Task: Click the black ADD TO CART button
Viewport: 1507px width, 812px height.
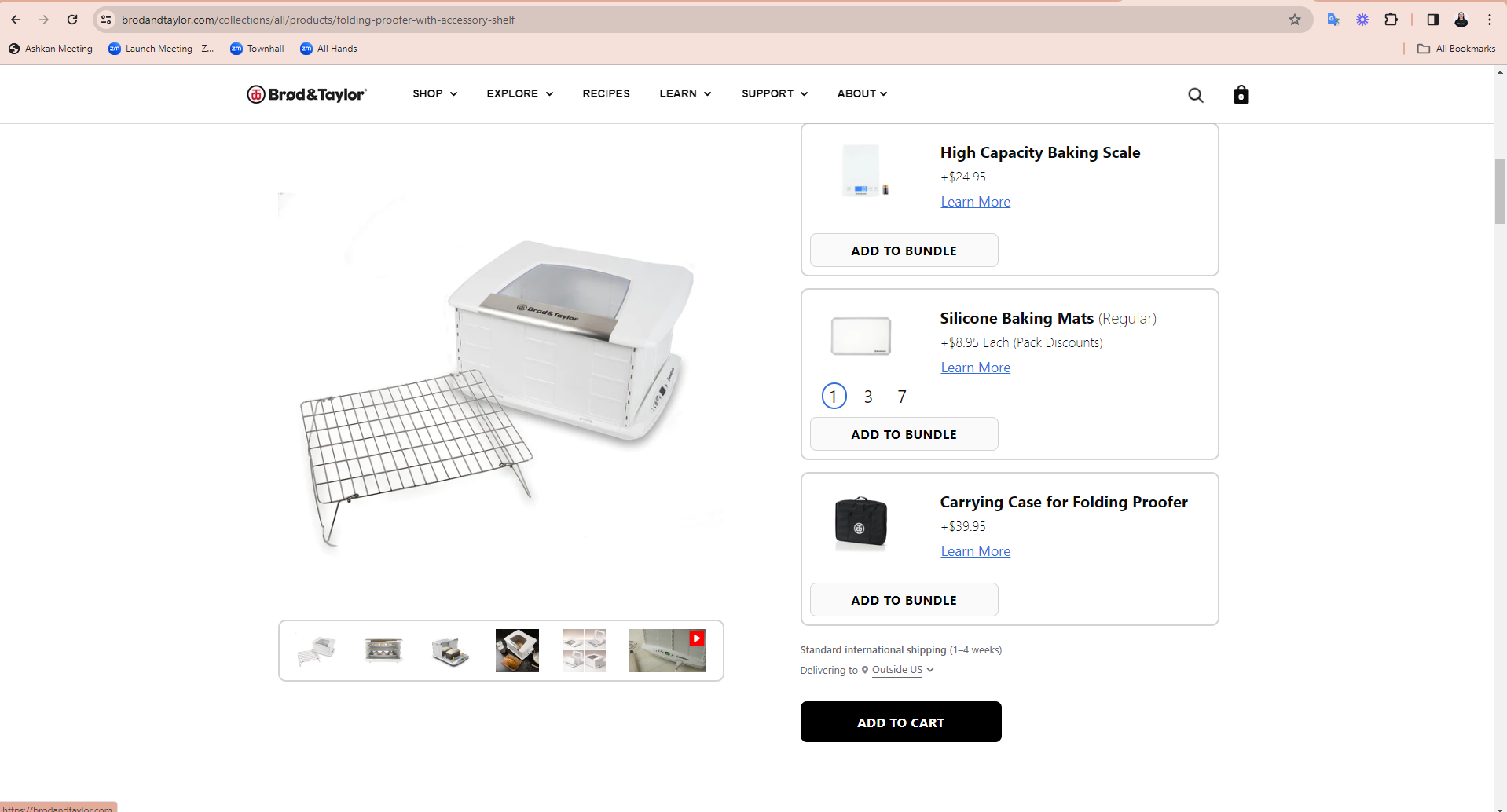Action: (900, 722)
